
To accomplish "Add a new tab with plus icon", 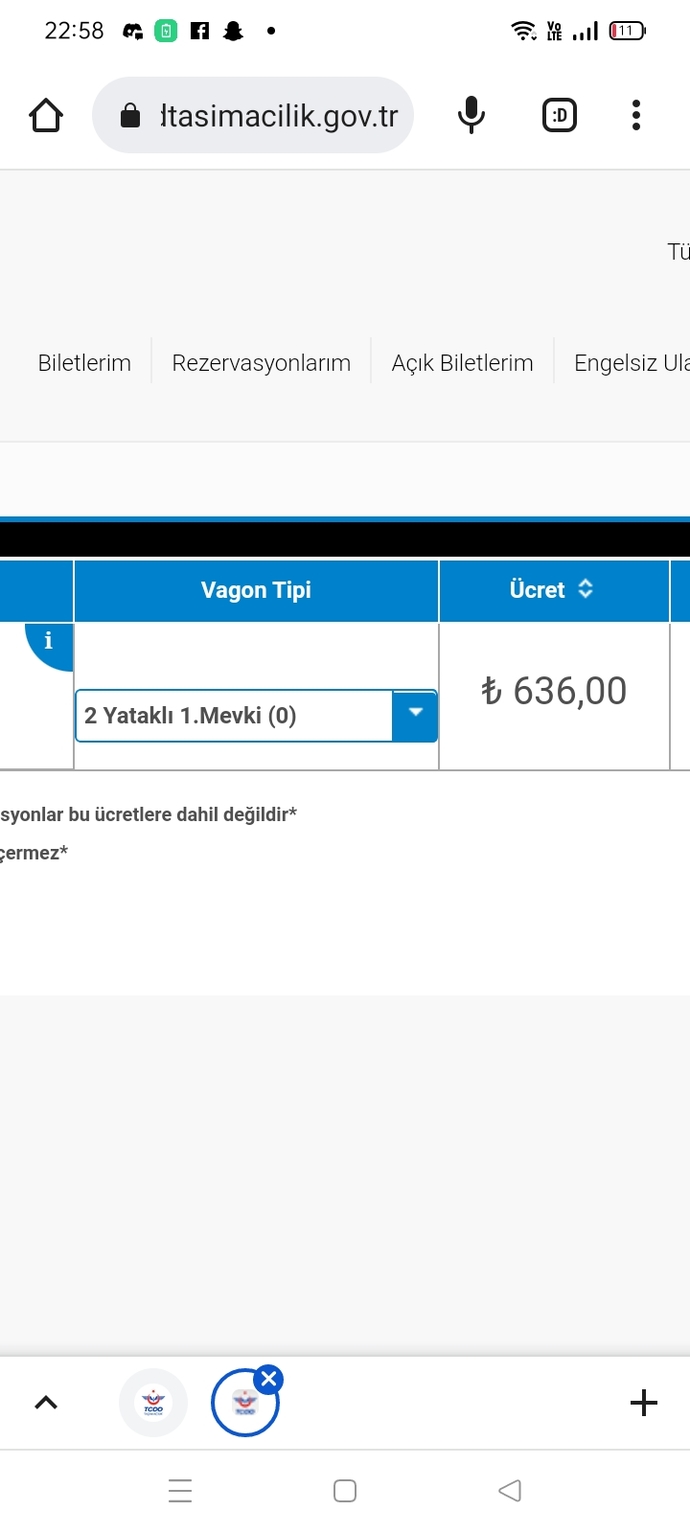I will click(x=644, y=1403).
